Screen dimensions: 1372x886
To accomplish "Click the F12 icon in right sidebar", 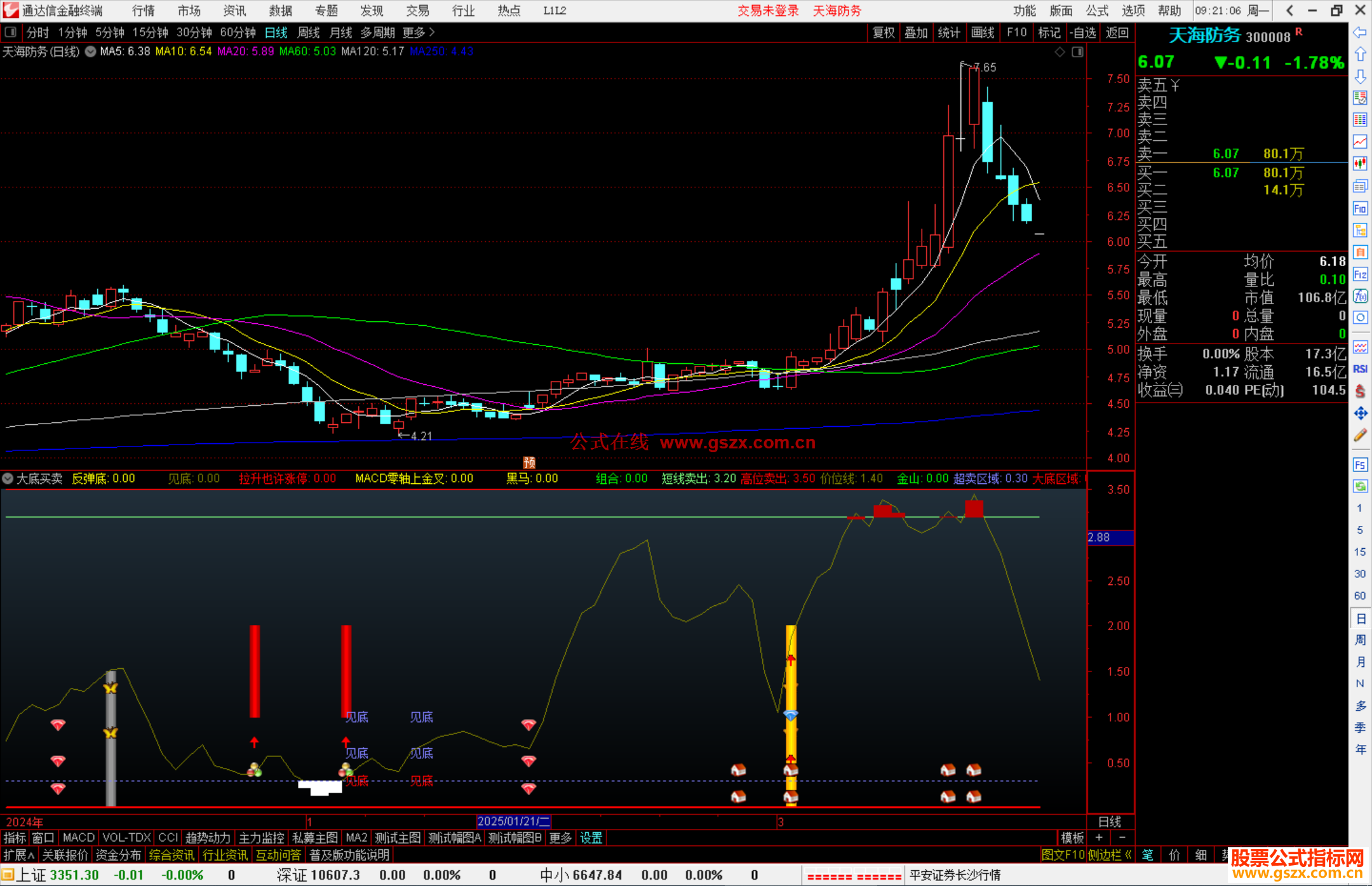I will point(1360,274).
